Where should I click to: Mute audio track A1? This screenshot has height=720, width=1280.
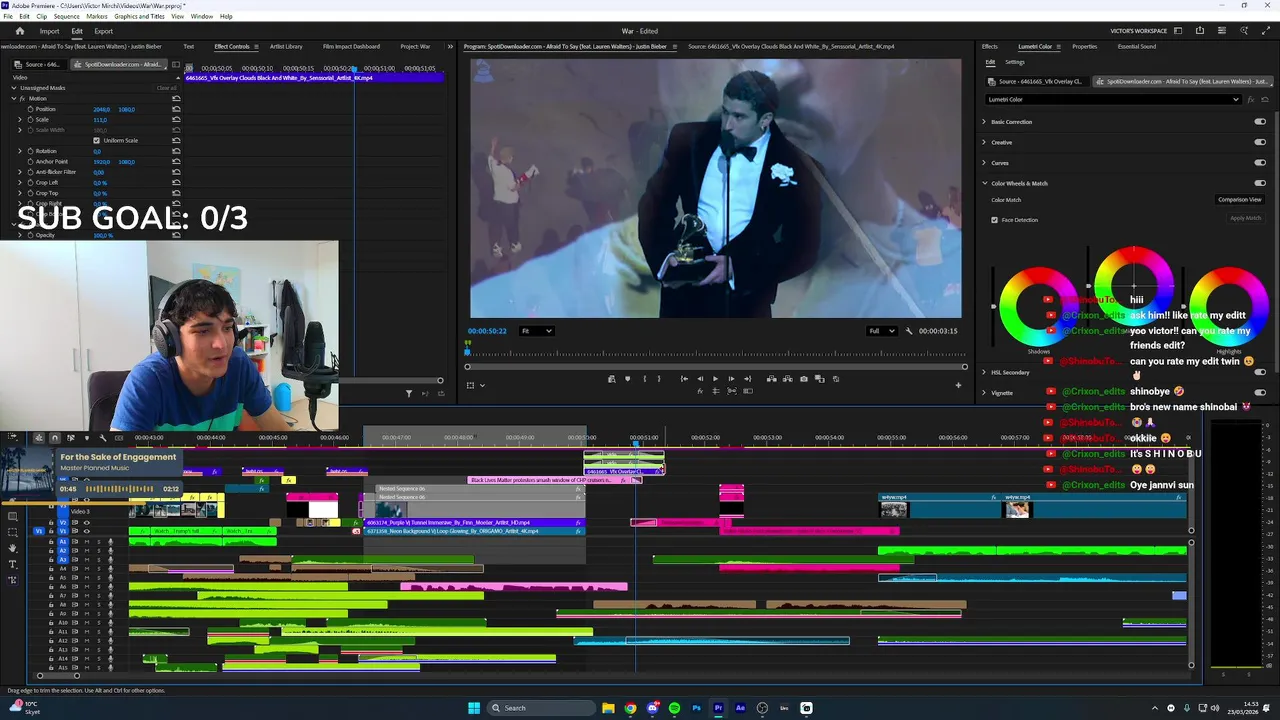pyautogui.click(x=86, y=541)
